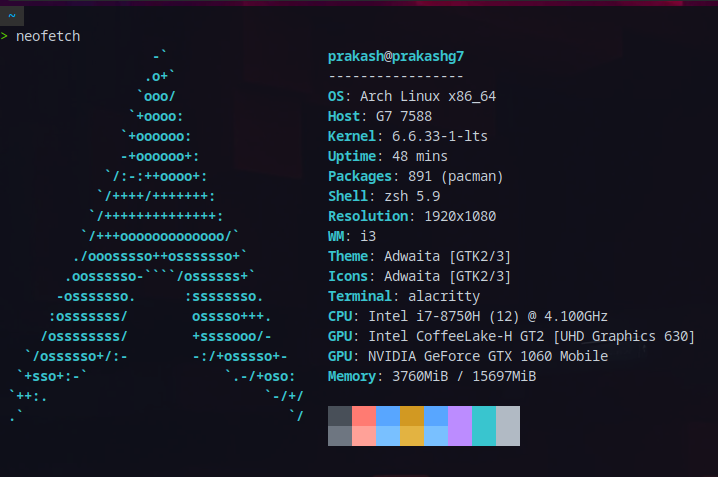Click the dark gray swatch in top row
The width and height of the screenshot is (718, 477).
[340, 416]
